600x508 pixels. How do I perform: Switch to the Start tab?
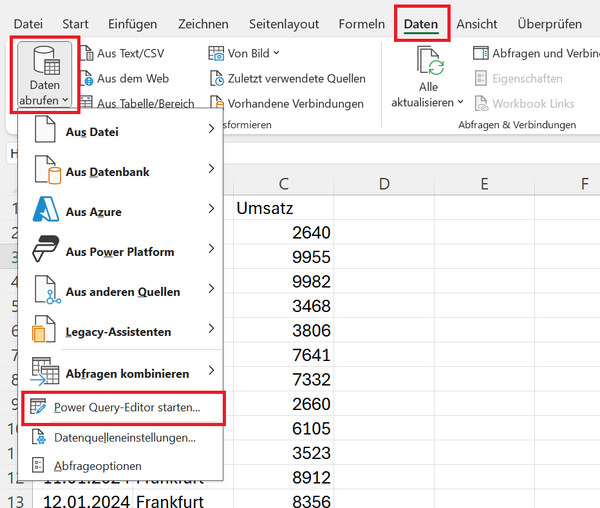click(x=75, y=24)
